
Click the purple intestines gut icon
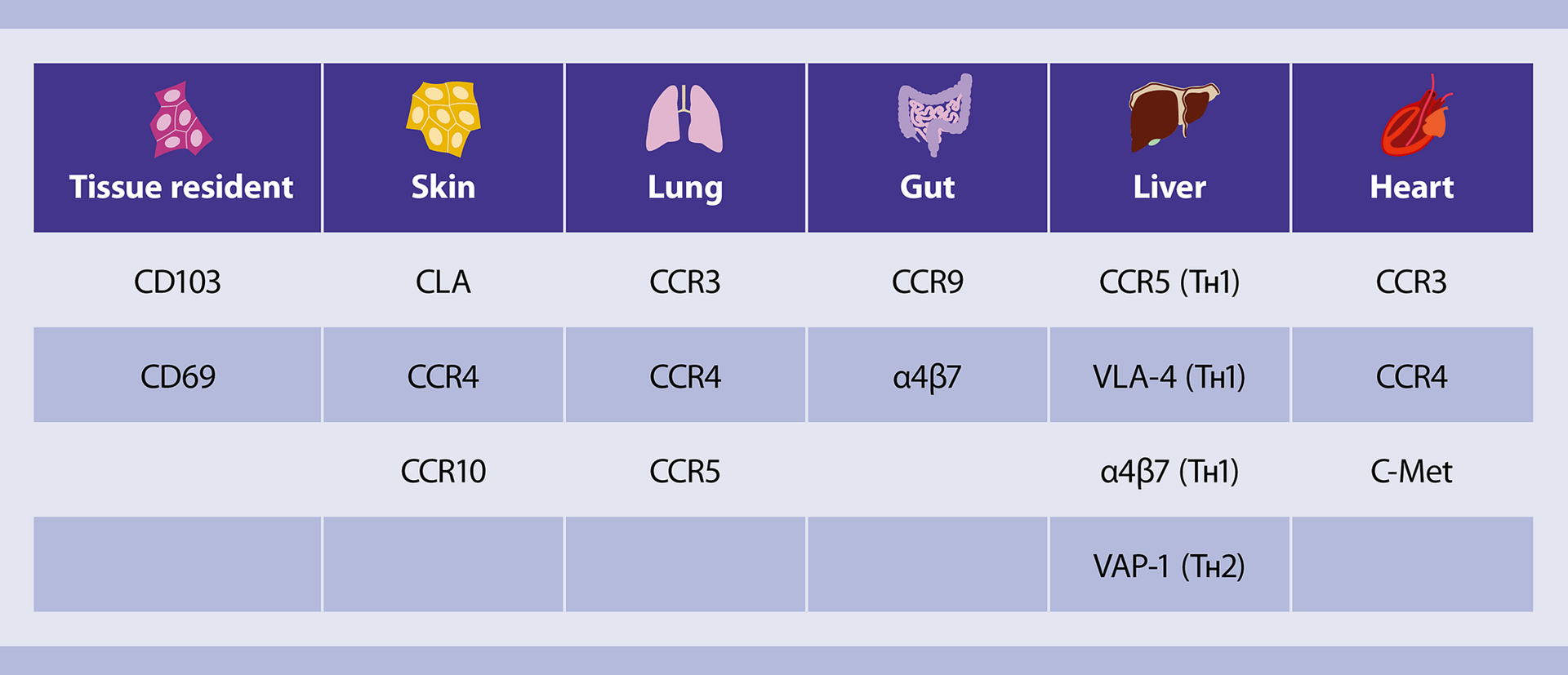pyautogui.click(x=934, y=114)
